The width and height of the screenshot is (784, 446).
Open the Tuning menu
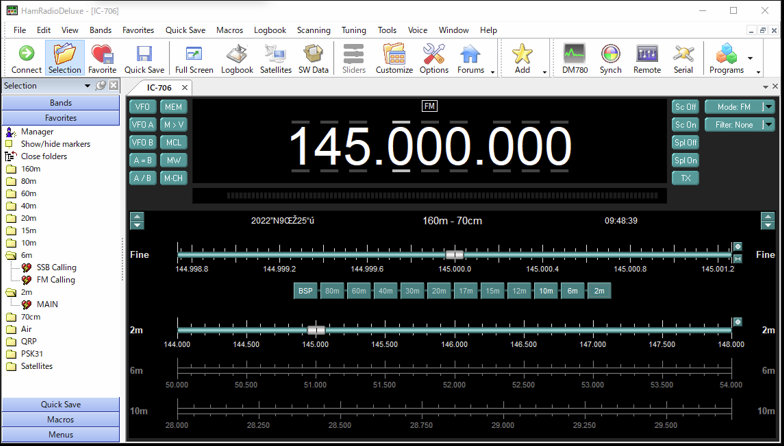[x=354, y=30]
